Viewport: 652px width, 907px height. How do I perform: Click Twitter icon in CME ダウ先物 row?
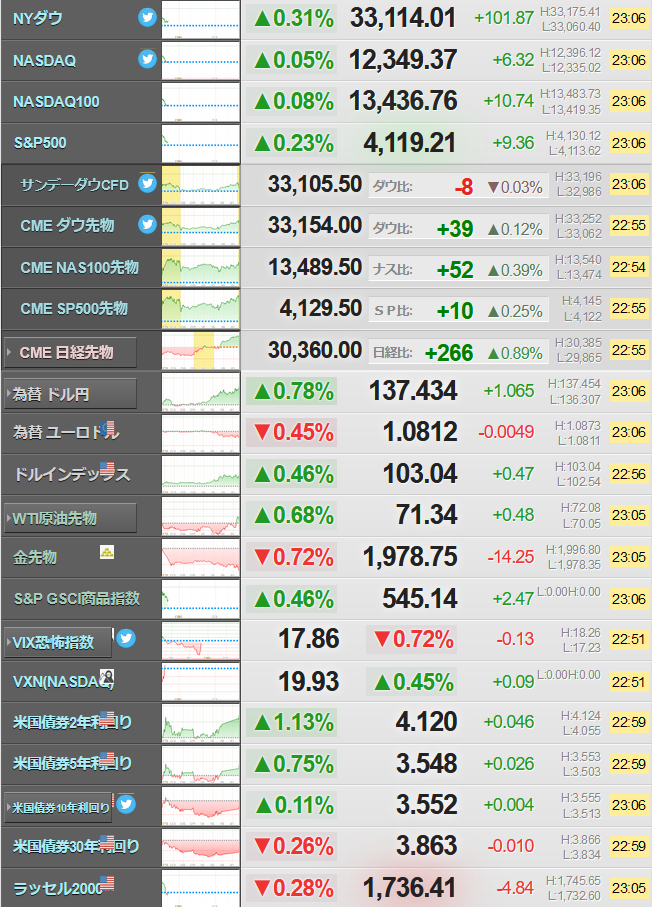pos(148,224)
